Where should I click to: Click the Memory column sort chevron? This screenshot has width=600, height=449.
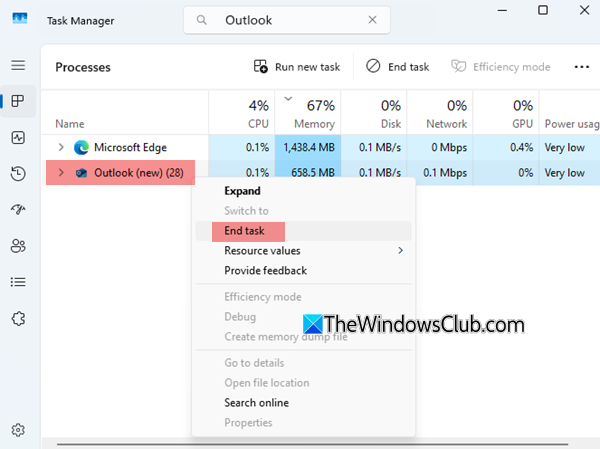tap(288, 99)
